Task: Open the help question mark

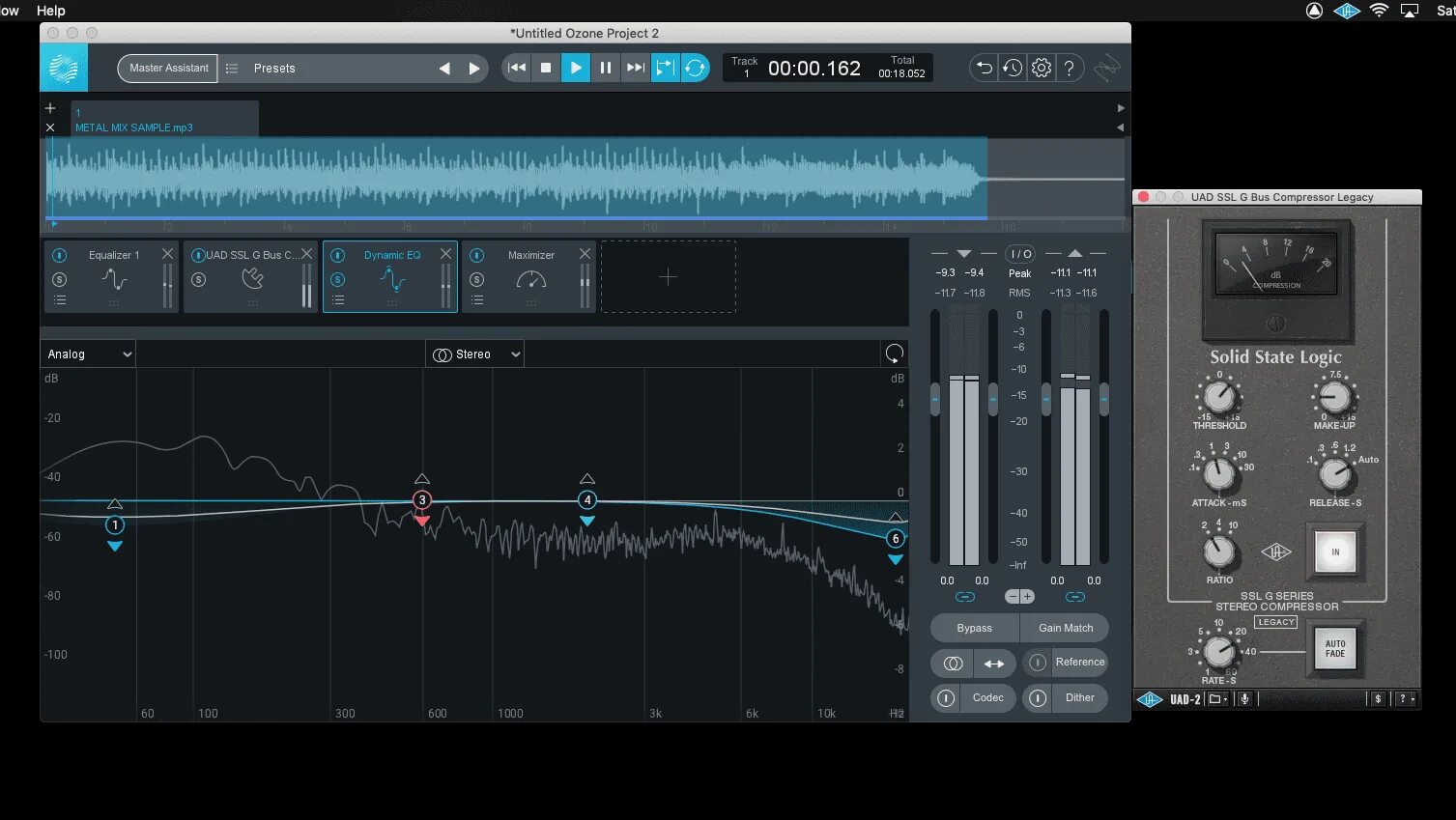Action: [x=1070, y=68]
